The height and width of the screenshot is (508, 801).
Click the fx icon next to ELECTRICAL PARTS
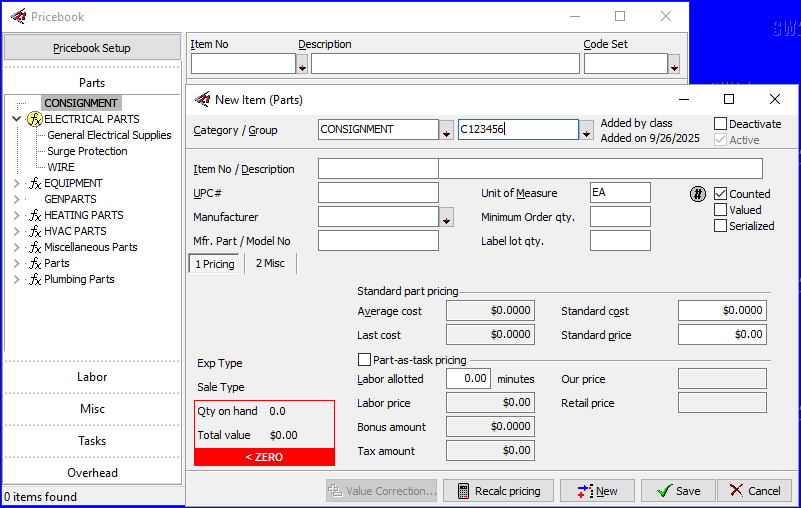34,119
